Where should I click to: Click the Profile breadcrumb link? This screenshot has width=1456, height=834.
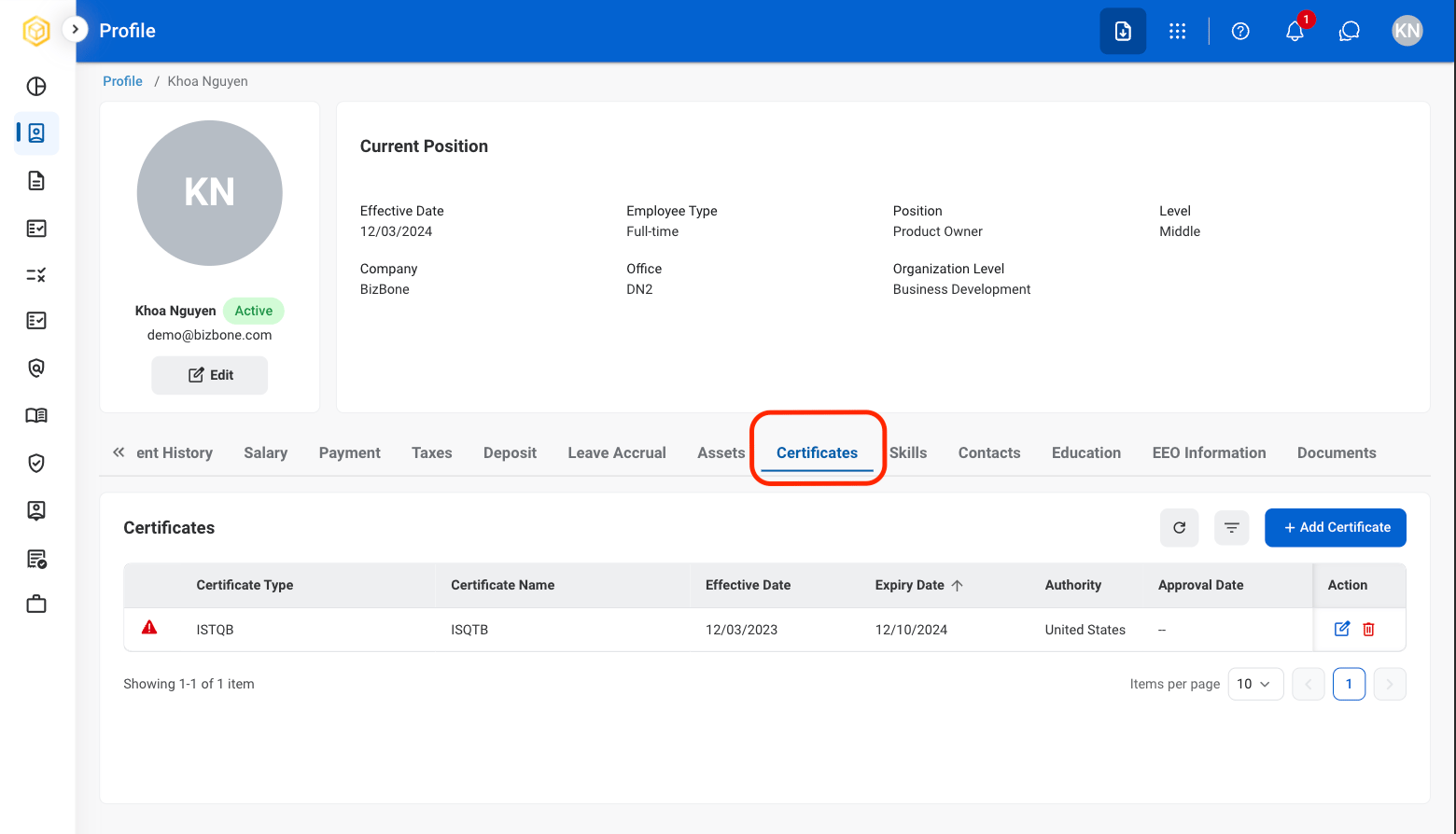(122, 81)
